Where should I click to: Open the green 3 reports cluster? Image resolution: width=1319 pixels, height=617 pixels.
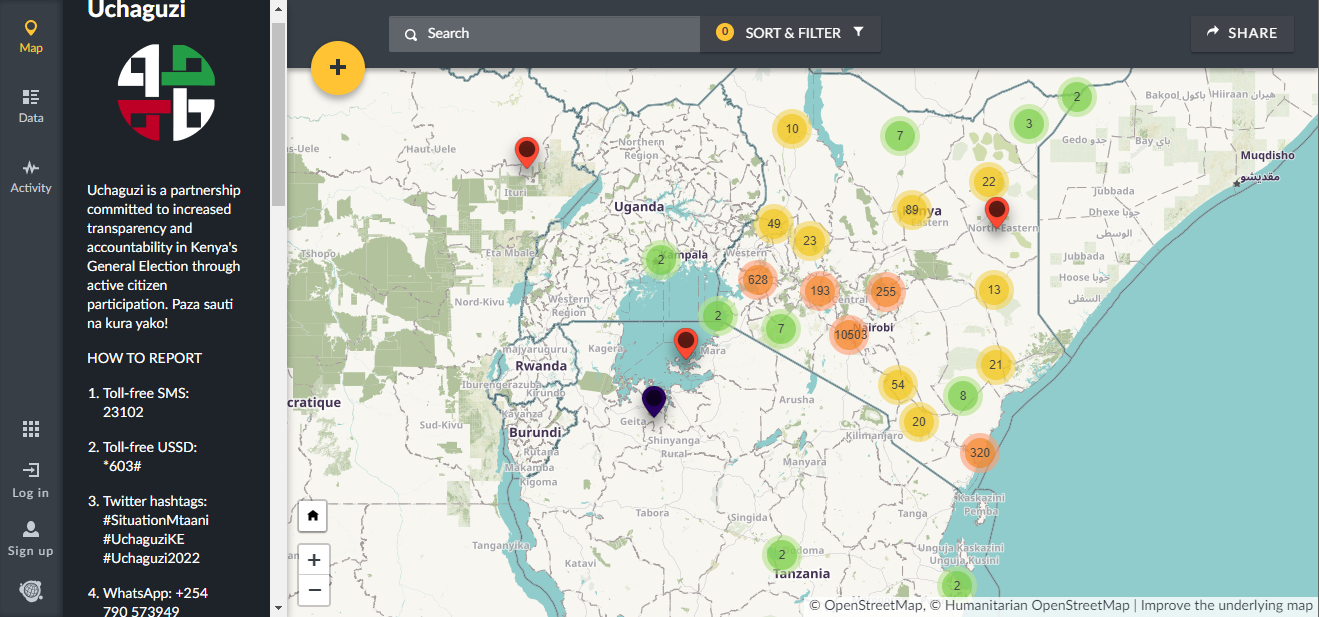click(x=1028, y=125)
